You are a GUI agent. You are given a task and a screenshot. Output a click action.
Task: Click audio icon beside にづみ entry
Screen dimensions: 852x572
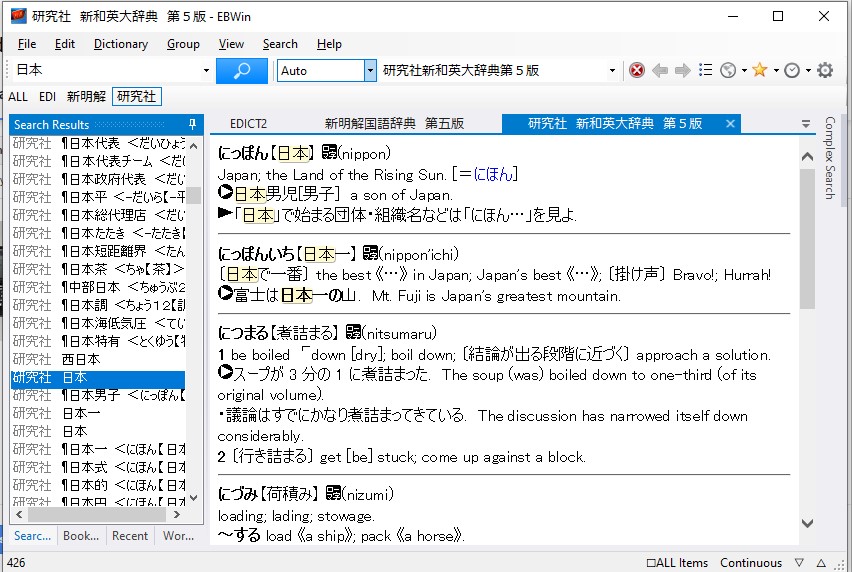[x=334, y=493]
